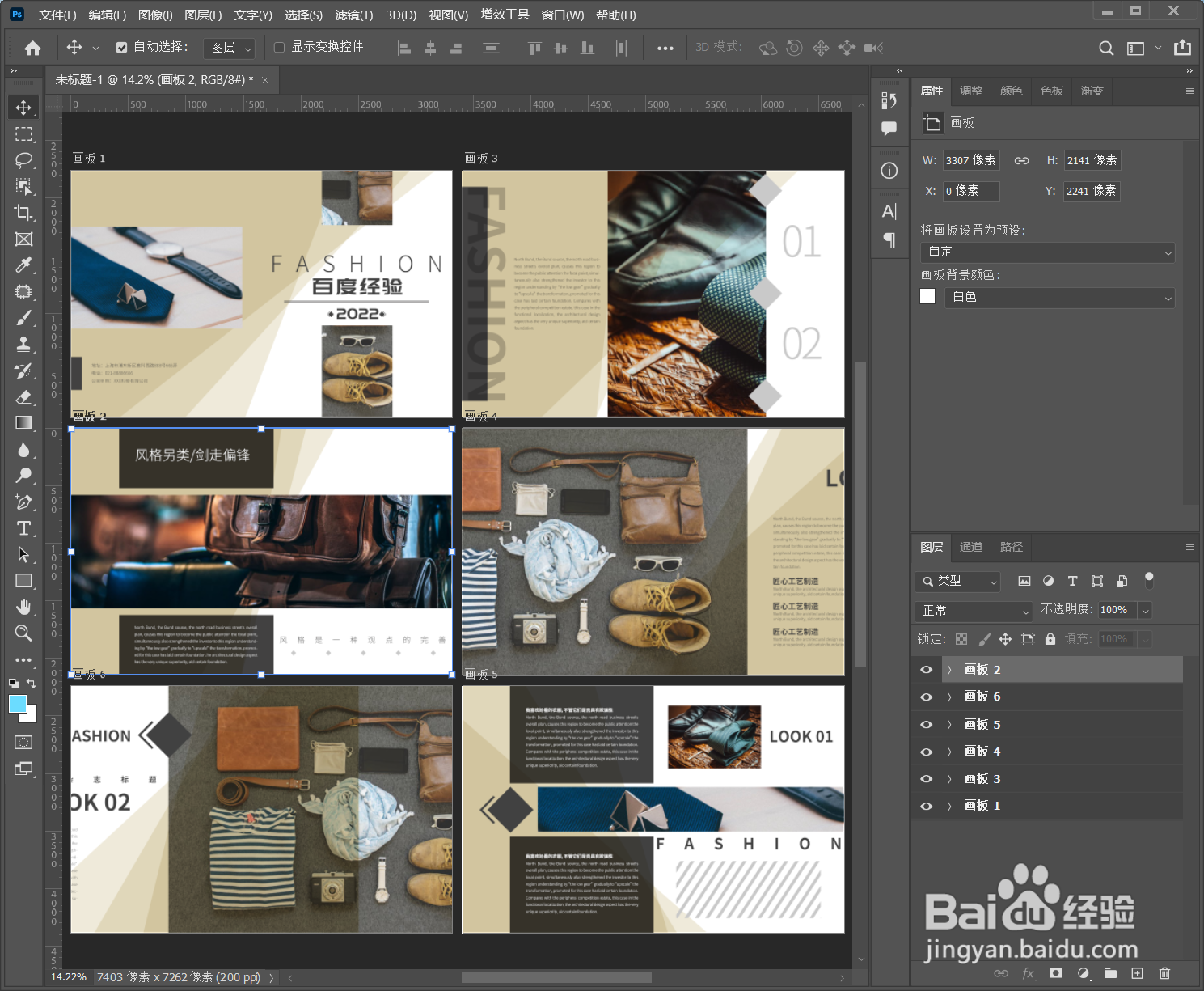Select the Object Selection tool
Screen dimensions: 1204x991
23,187
